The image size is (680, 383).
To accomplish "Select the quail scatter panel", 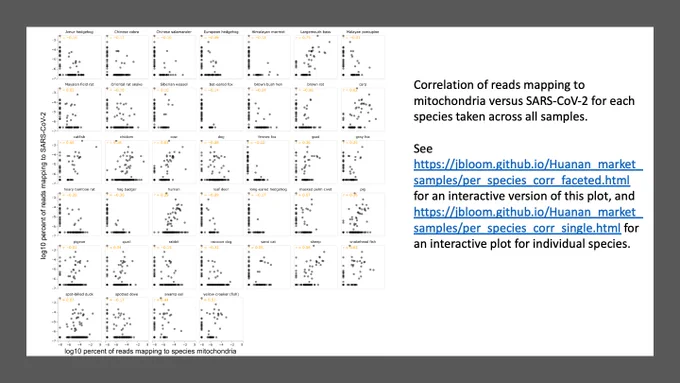I will point(127,266).
